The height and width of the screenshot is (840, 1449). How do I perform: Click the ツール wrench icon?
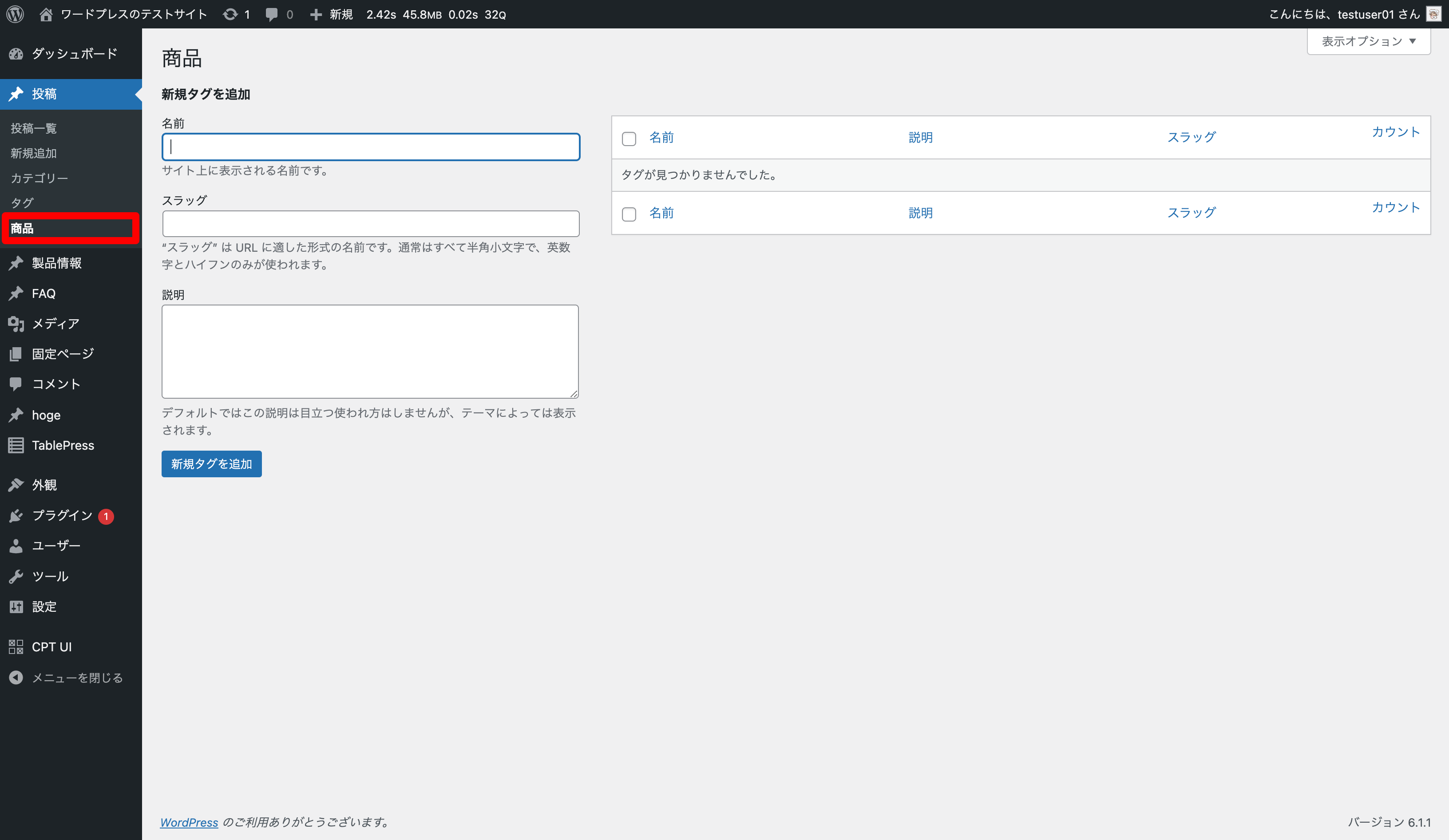16,576
